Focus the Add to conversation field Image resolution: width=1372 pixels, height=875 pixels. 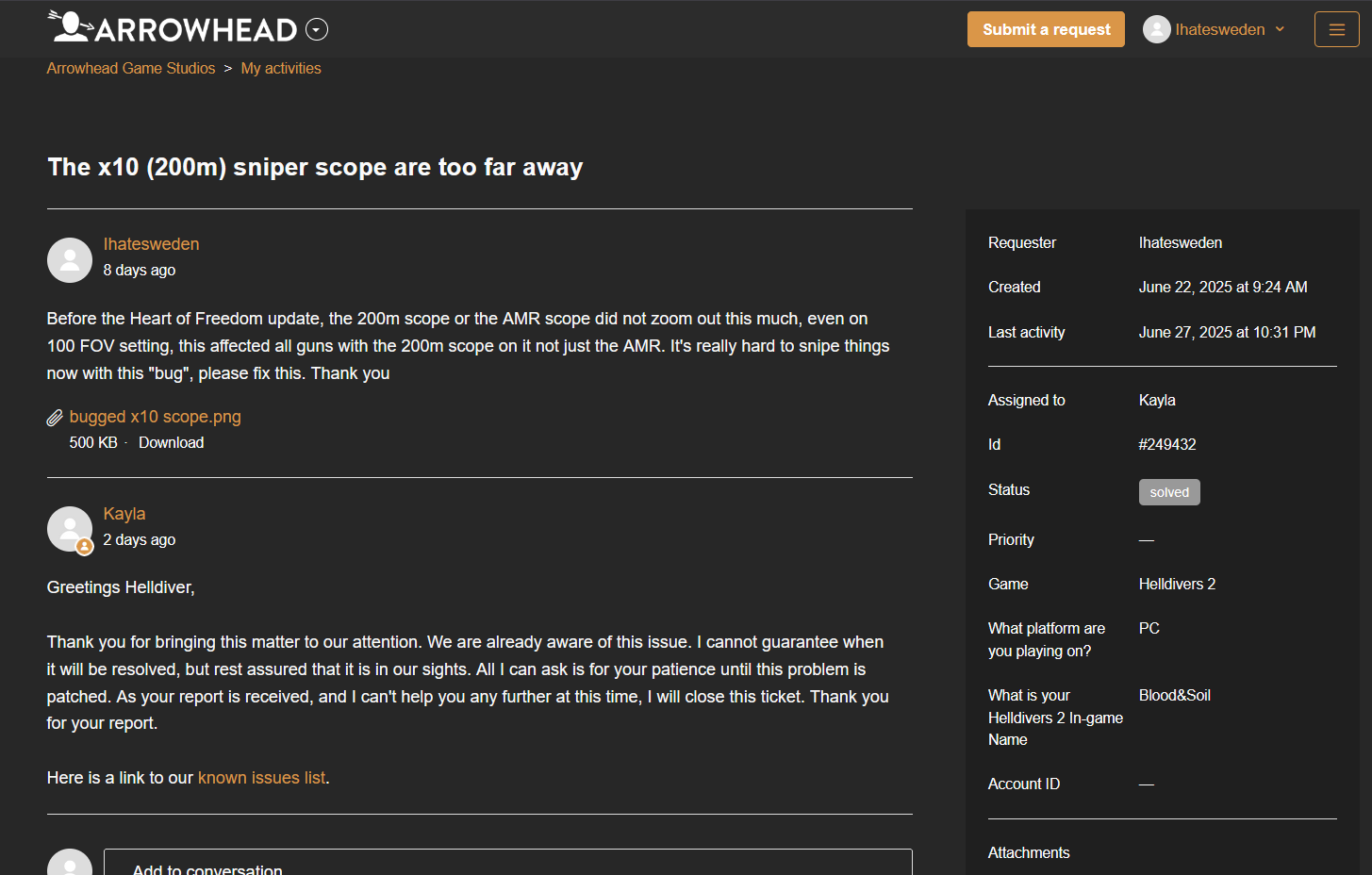tap(508, 862)
